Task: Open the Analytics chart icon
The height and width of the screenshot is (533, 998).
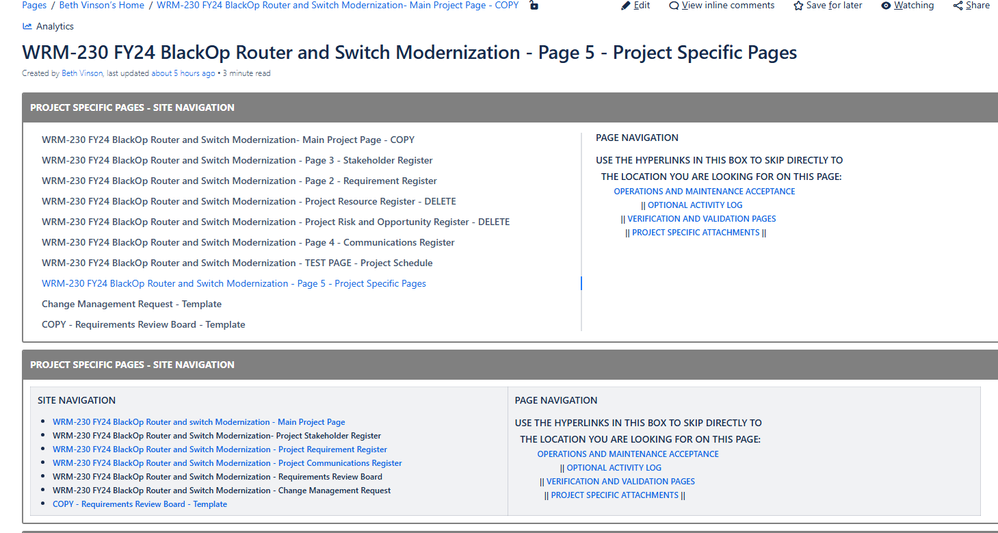Action: click(27, 26)
